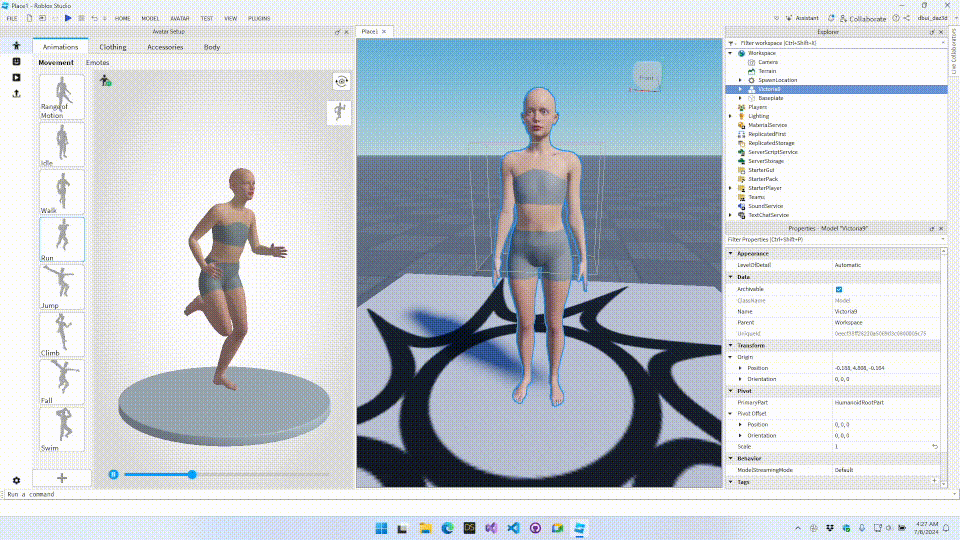Select the Climb animation thumbnail
The image size is (960, 540).
62,335
